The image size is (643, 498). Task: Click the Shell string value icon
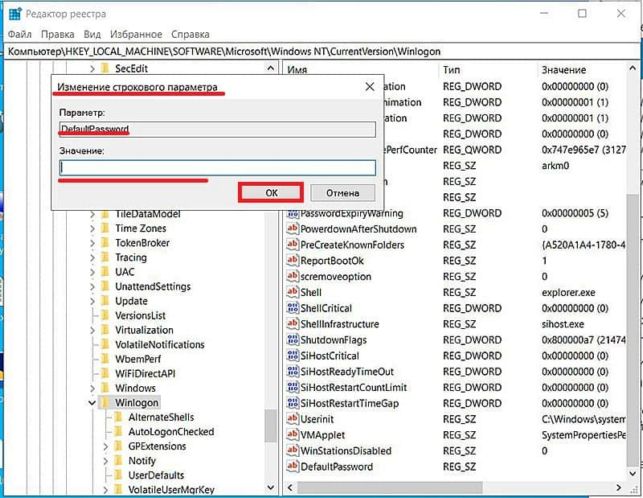tap(292, 292)
